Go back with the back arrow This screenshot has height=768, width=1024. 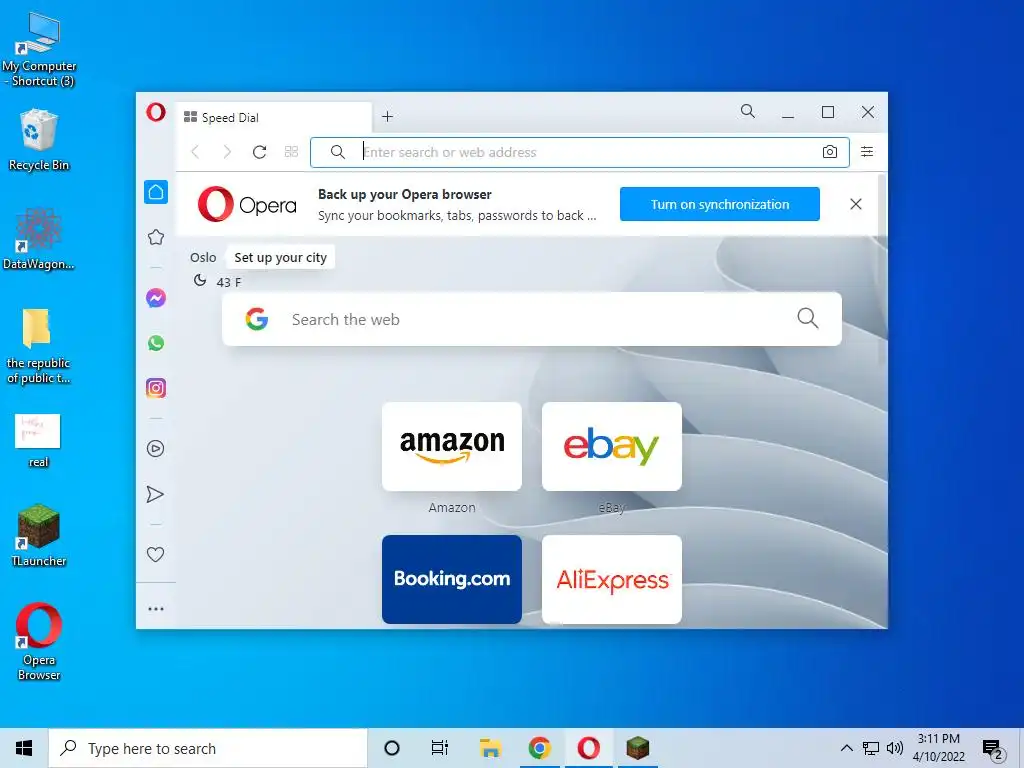(195, 152)
